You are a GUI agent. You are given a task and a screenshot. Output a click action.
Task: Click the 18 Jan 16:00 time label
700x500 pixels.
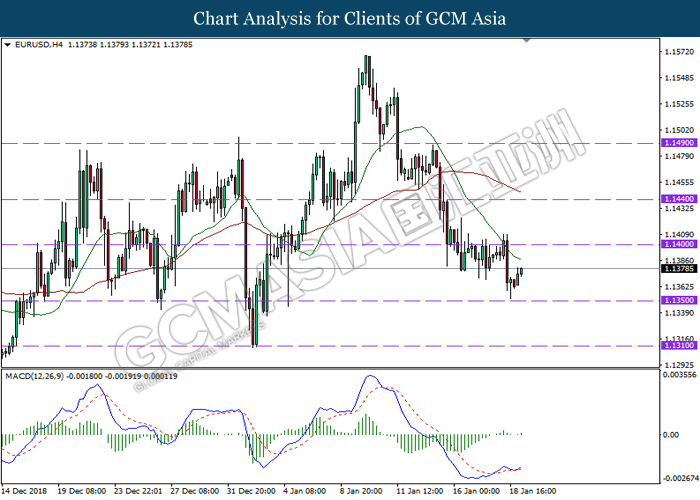coord(533,492)
